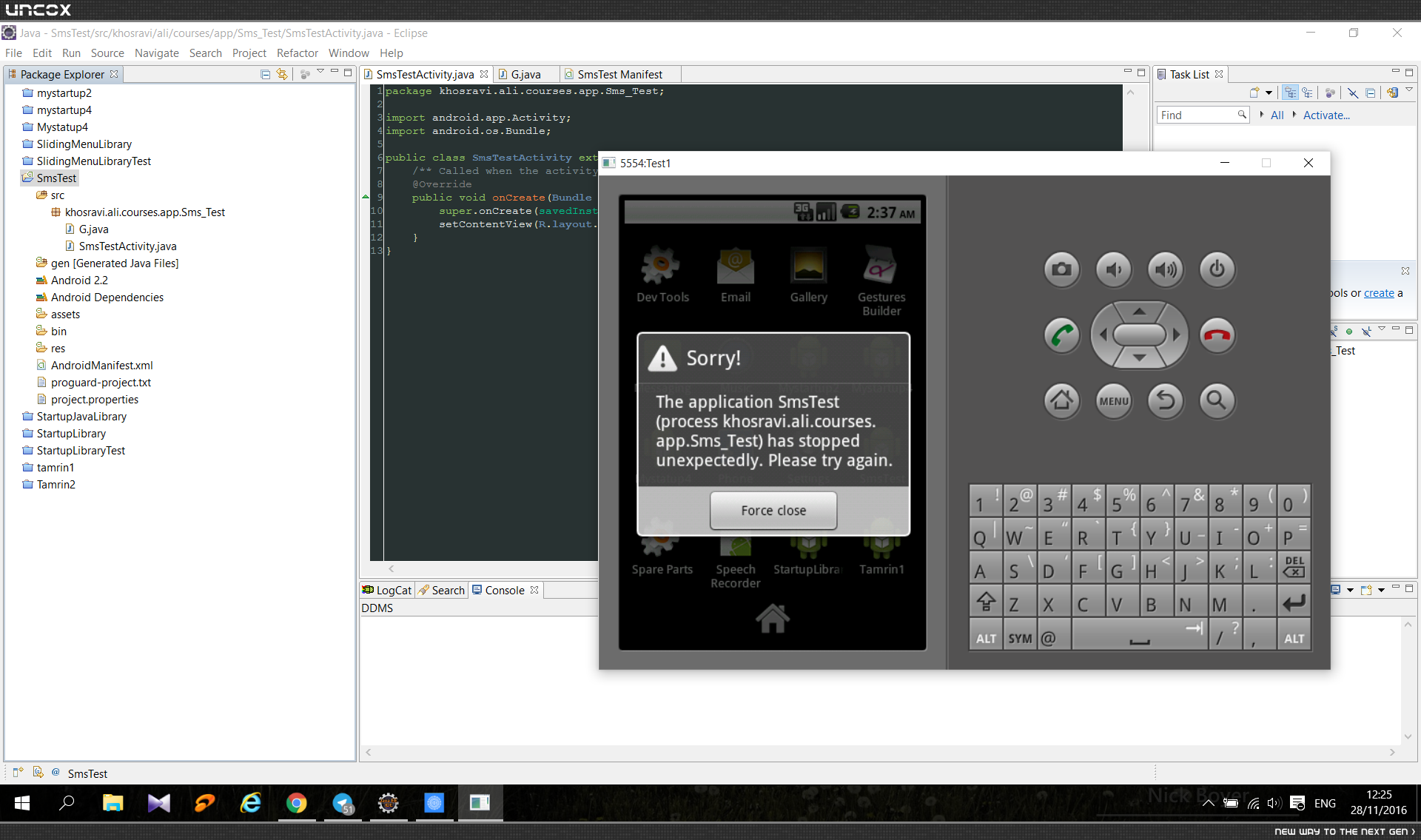Click Force close in the Sorry dialog
This screenshot has width=1421, height=840.
773,511
